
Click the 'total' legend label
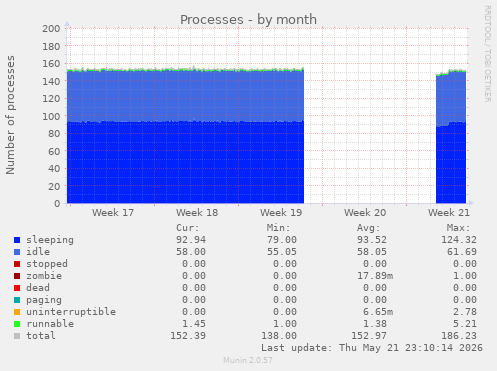pyautogui.click(x=41, y=336)
